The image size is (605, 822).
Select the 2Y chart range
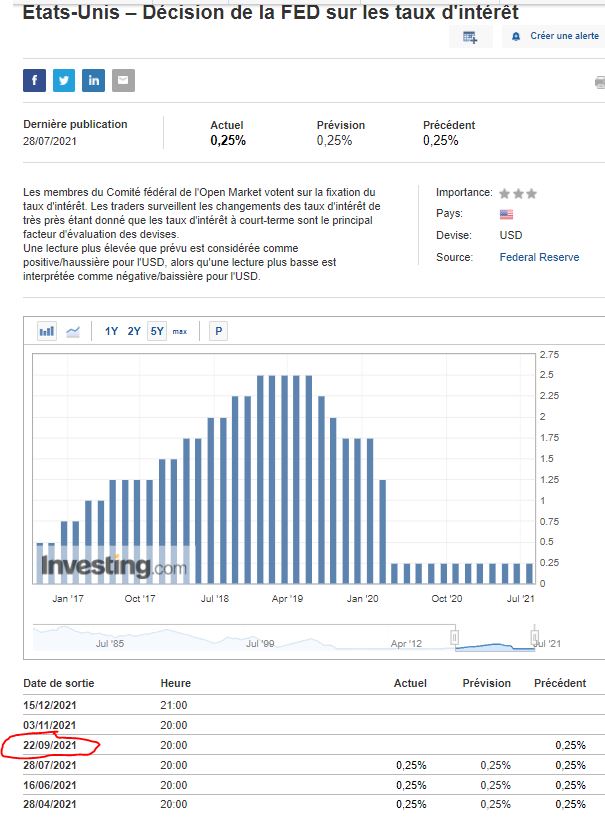pyautogui.click(x=134, y=331)
